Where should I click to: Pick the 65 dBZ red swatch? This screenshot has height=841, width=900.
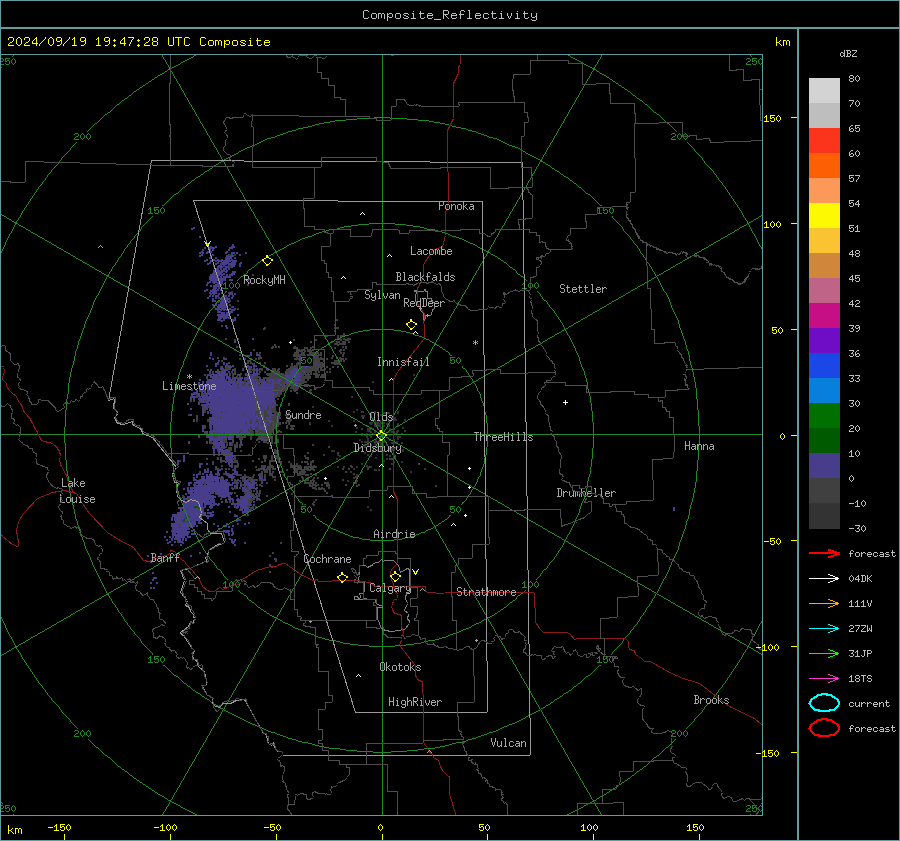pos(824,140)
